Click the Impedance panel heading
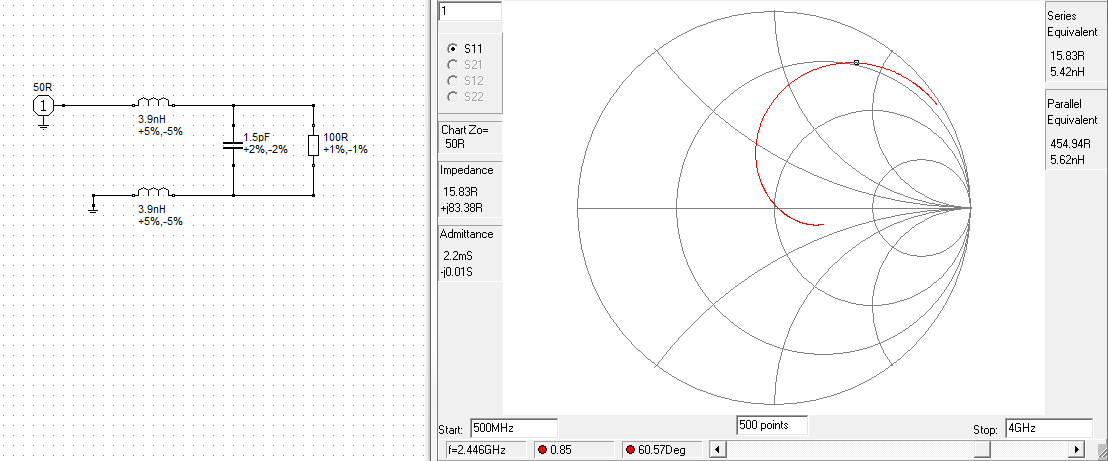 [x=466, y=170]
